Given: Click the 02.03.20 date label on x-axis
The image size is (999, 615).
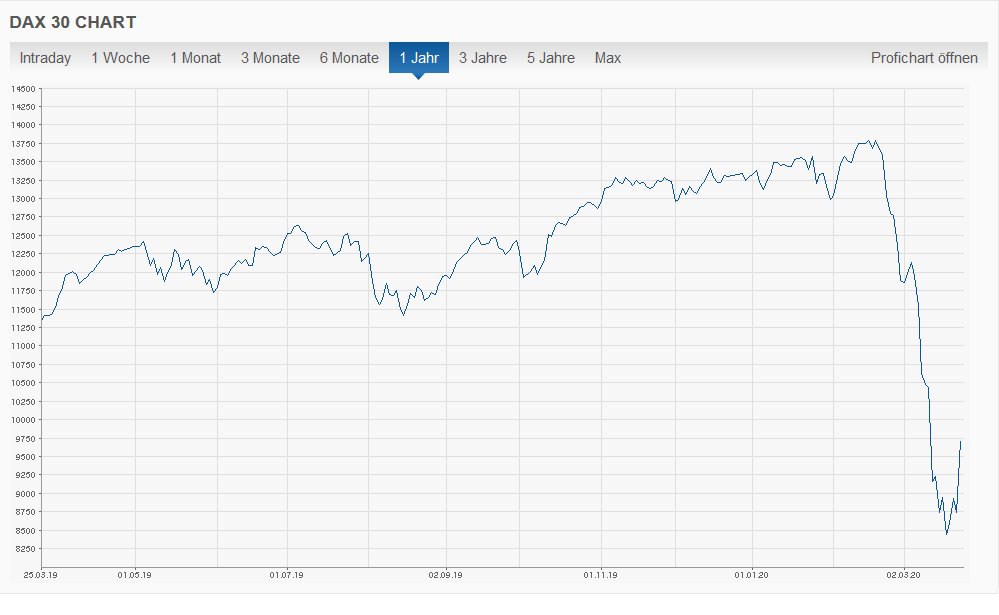Looking at the screenshot, I should [x=904, y=575].
